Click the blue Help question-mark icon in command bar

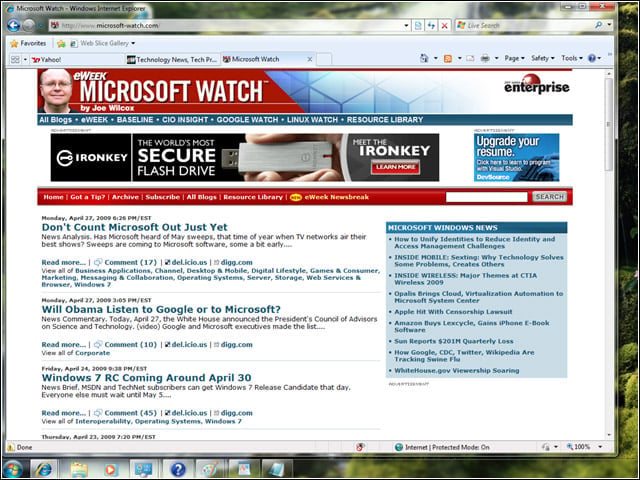[x=591, y=58]
